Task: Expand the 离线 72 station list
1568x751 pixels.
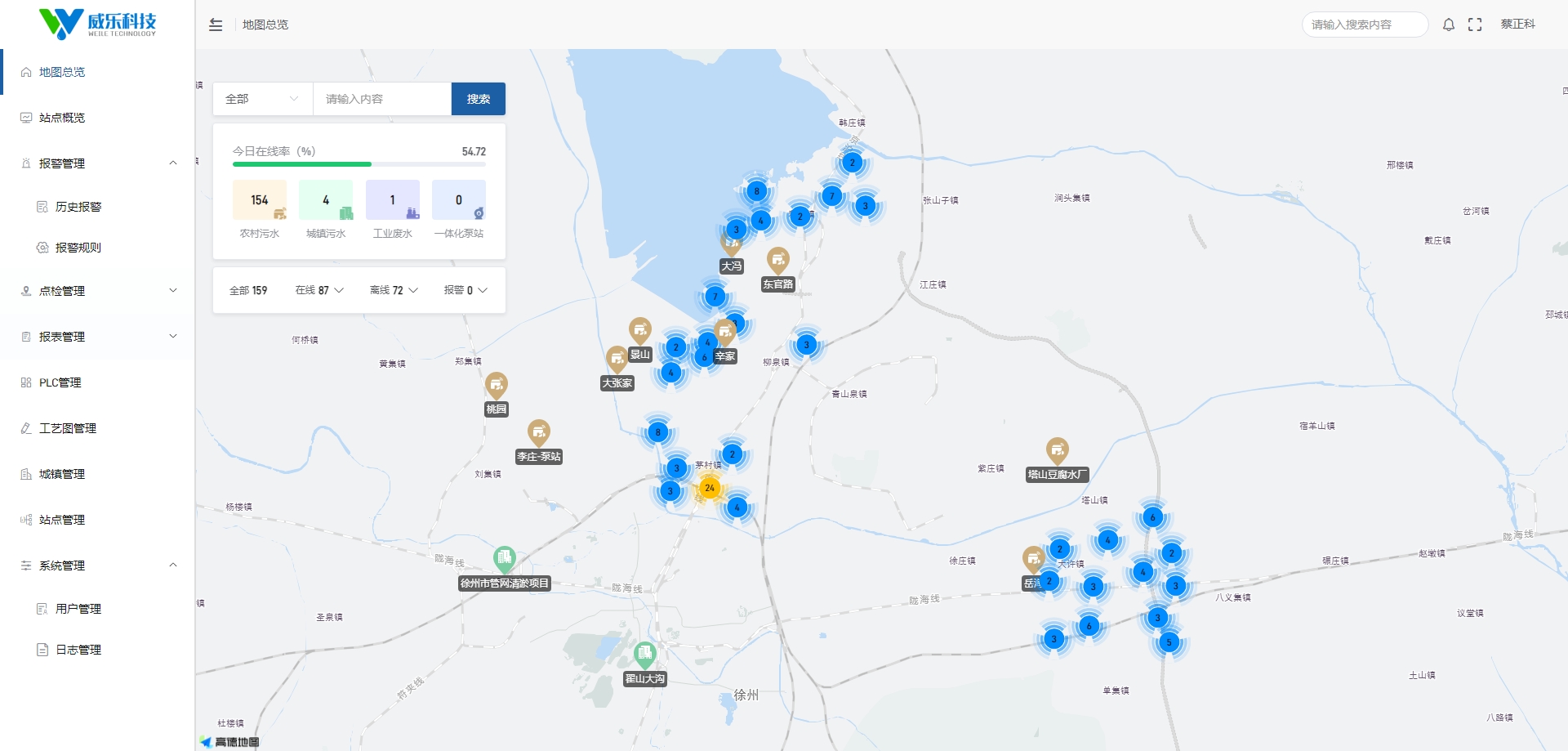Action: point(394,290)
